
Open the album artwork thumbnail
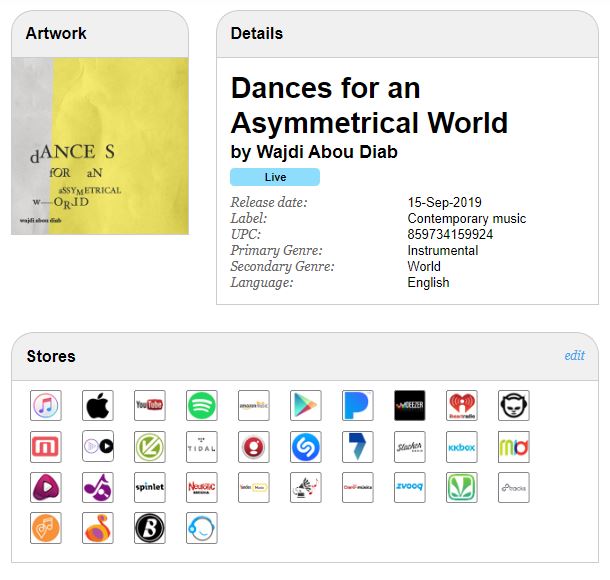tap(100, 146)
